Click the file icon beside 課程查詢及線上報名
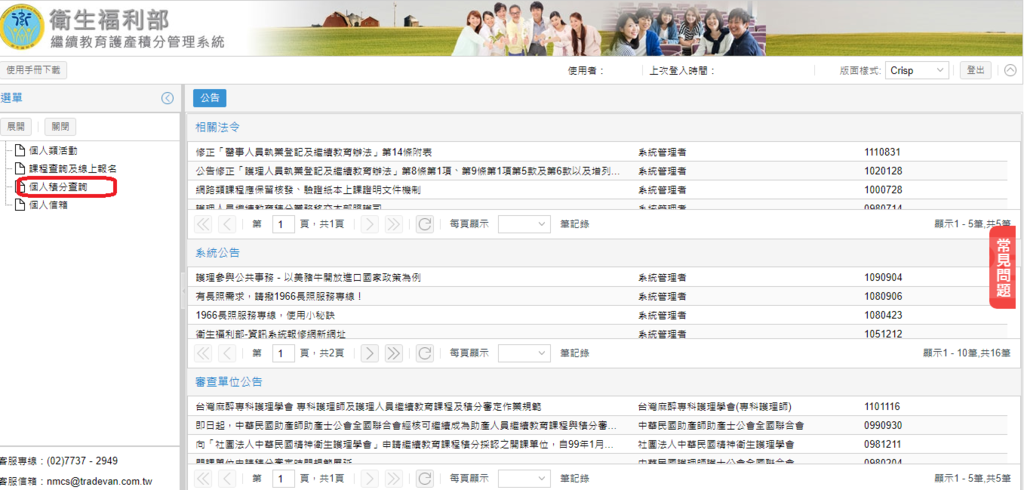This screenshot has width=1024, height=490. (20, 169)
